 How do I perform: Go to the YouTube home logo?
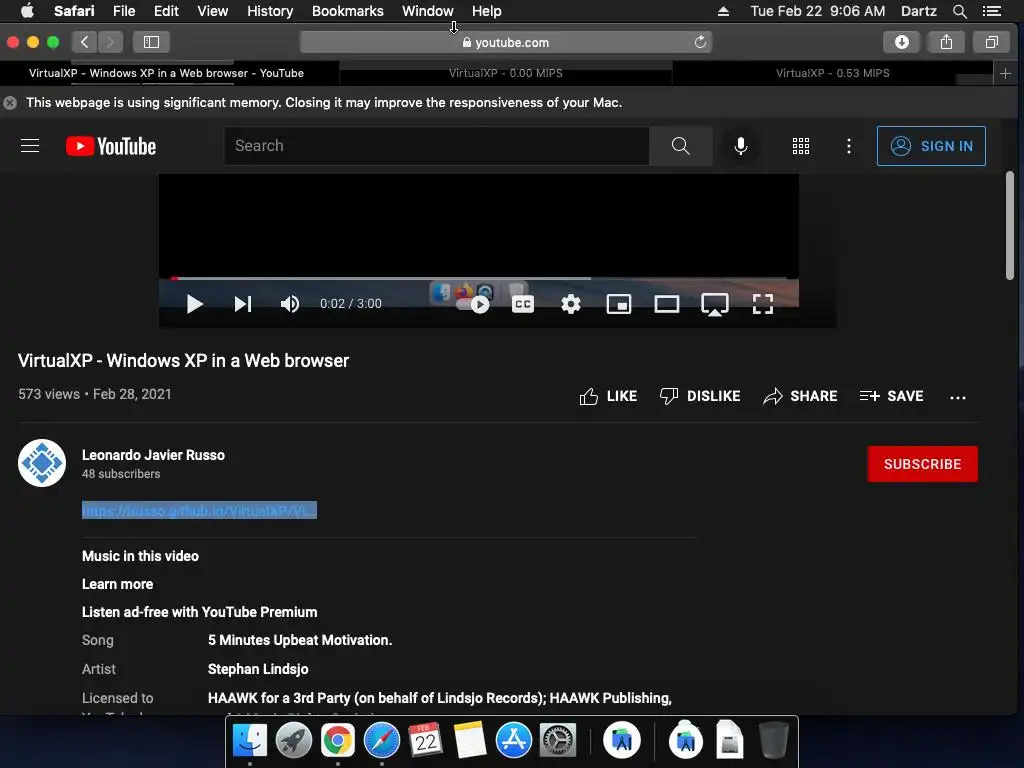click(111, 146)
